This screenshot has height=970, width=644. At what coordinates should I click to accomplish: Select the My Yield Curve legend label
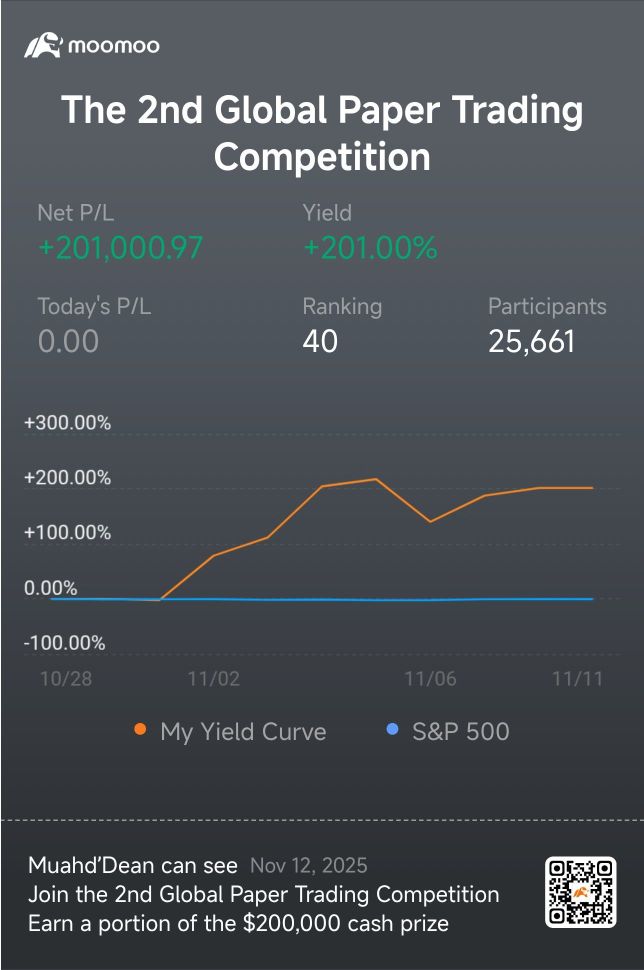243,732
